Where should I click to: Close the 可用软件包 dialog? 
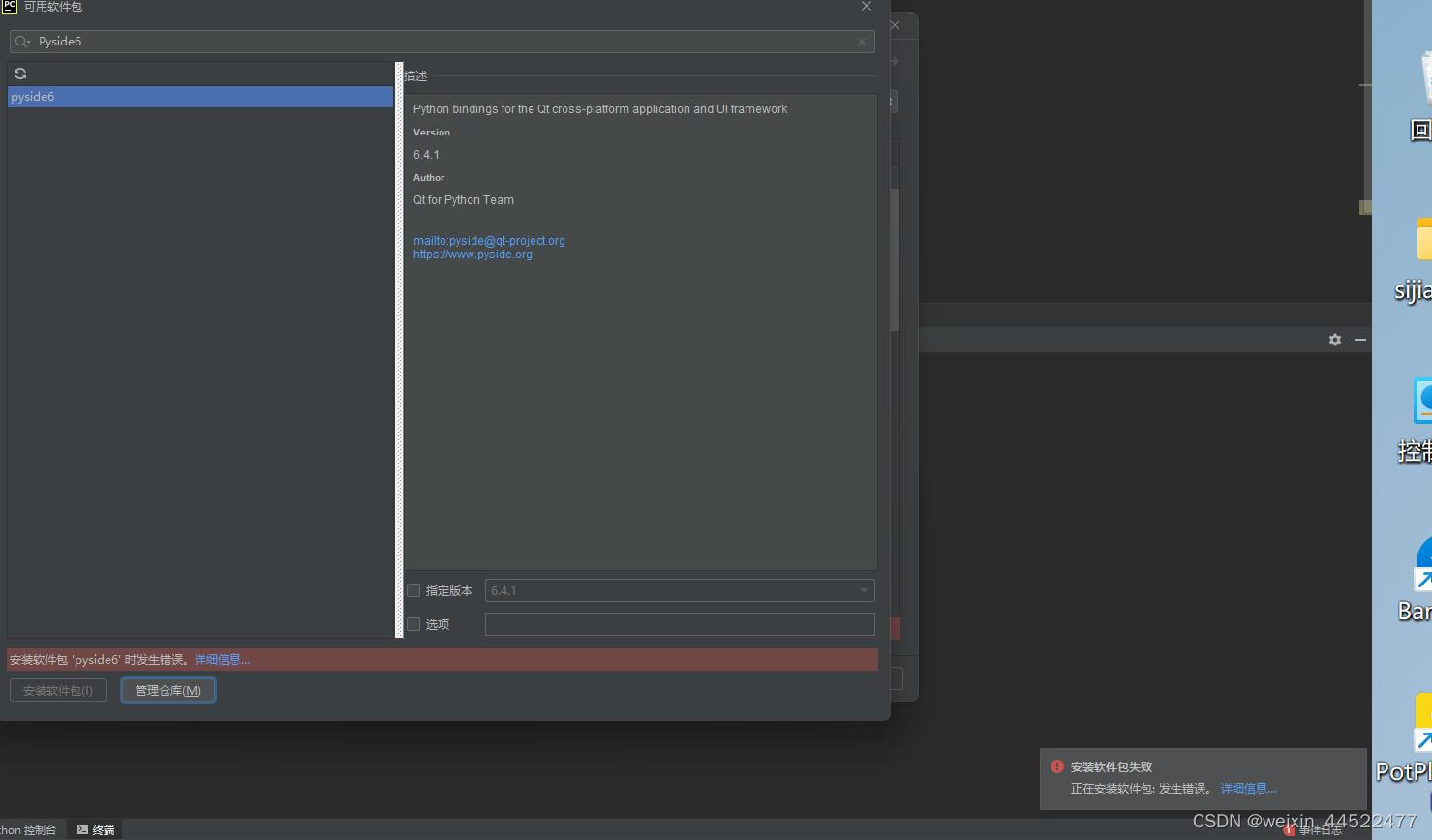point(867,7)
